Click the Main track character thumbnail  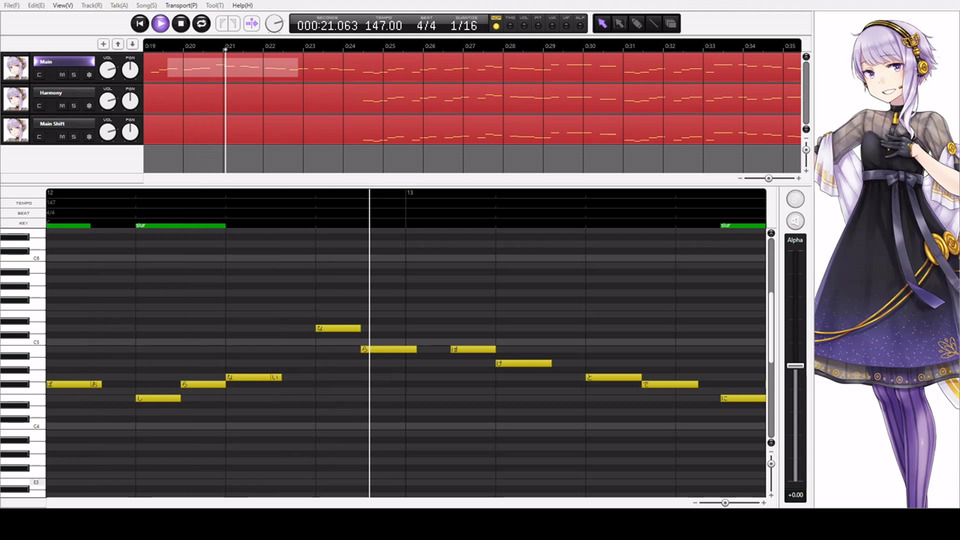[16, 68]
